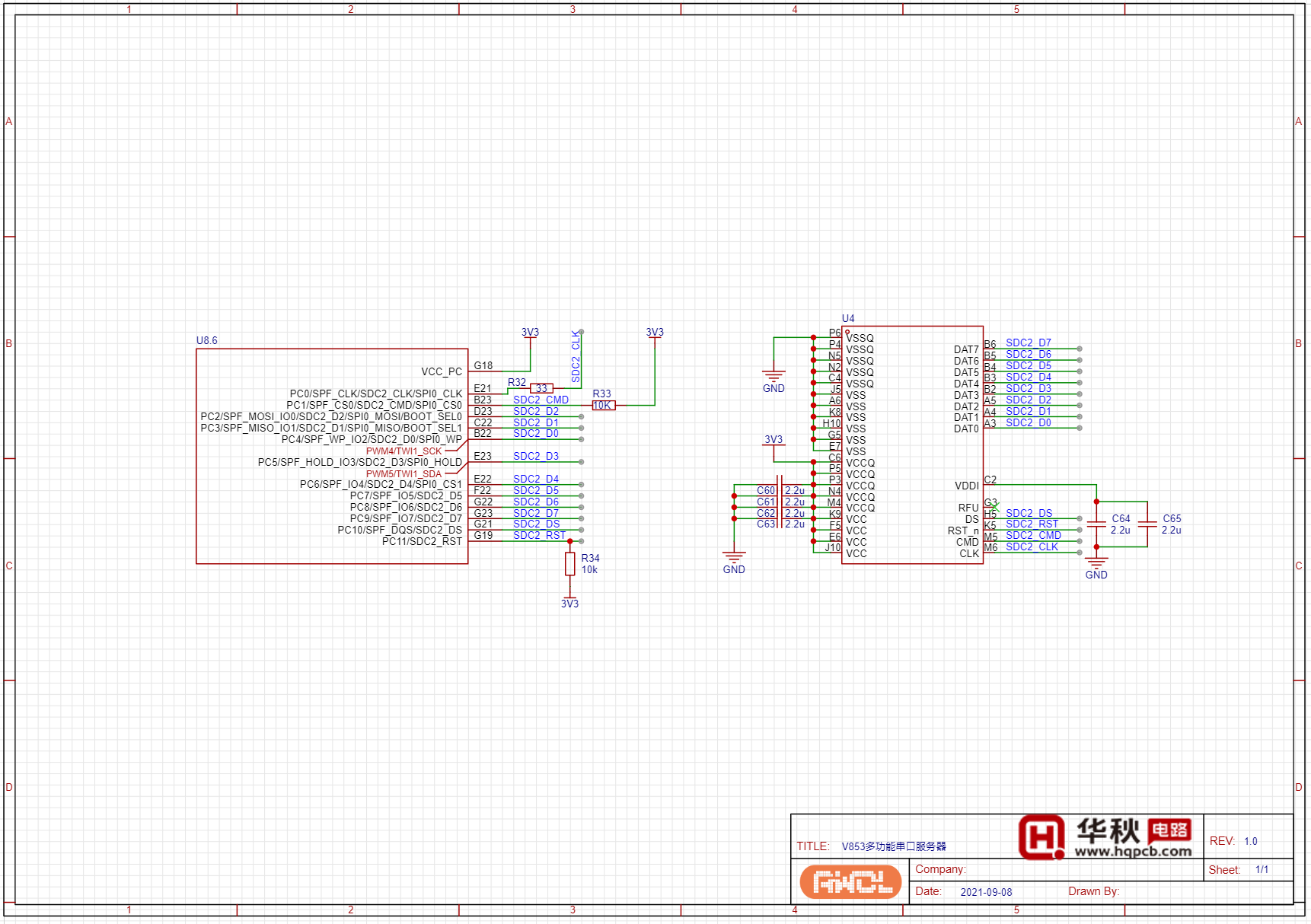This screenshot has width=1311, height=924.
Task: Click the DAT7 pin name on U4
Action: point(966,349)
